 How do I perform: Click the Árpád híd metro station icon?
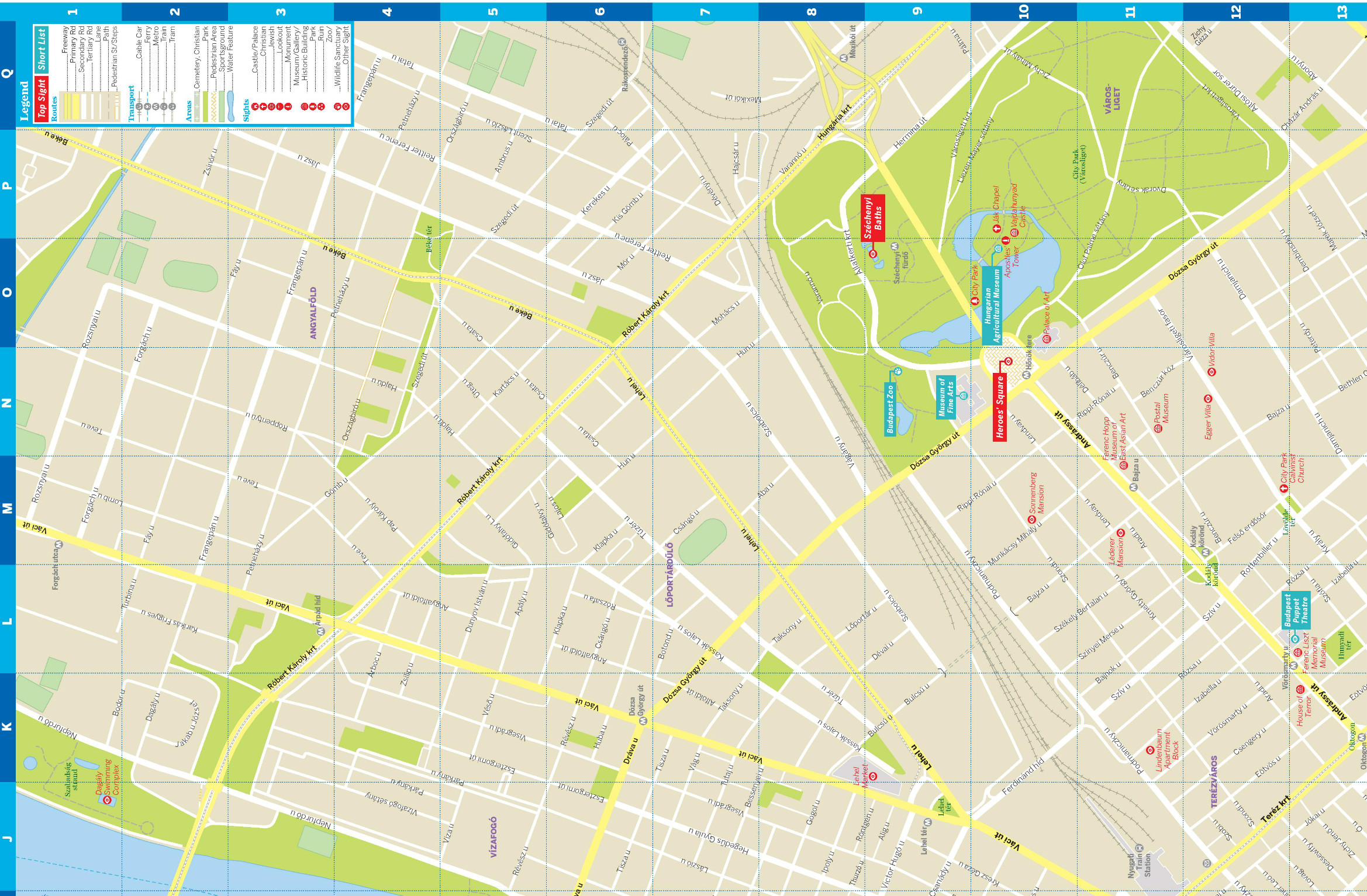click(320, 632)
